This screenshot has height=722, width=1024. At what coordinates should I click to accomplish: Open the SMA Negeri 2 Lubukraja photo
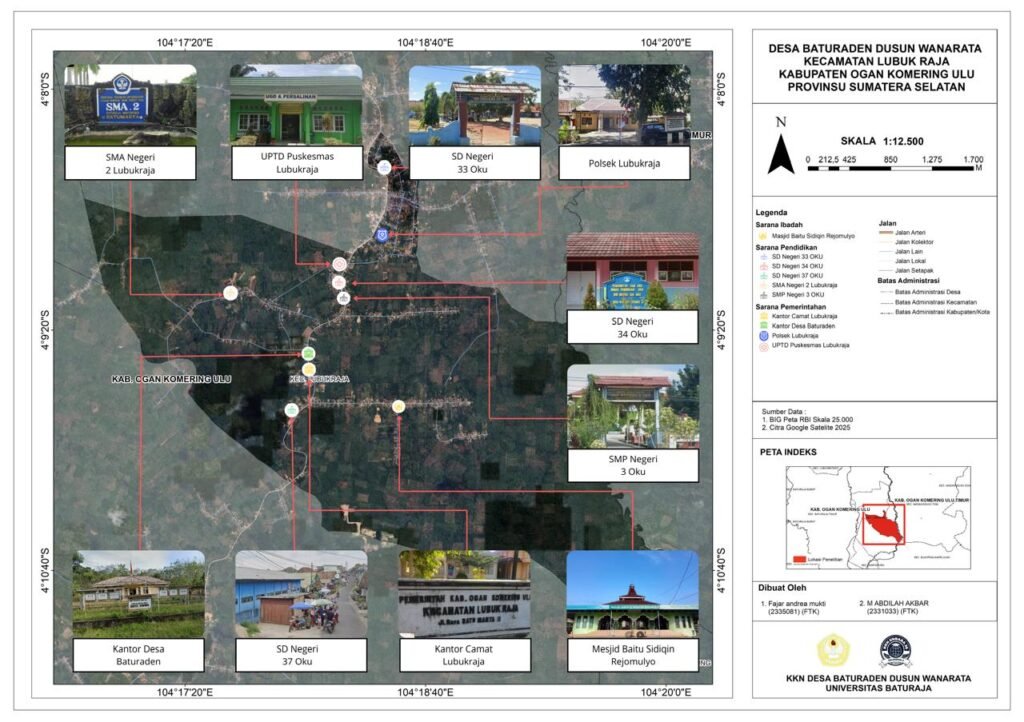130,105
